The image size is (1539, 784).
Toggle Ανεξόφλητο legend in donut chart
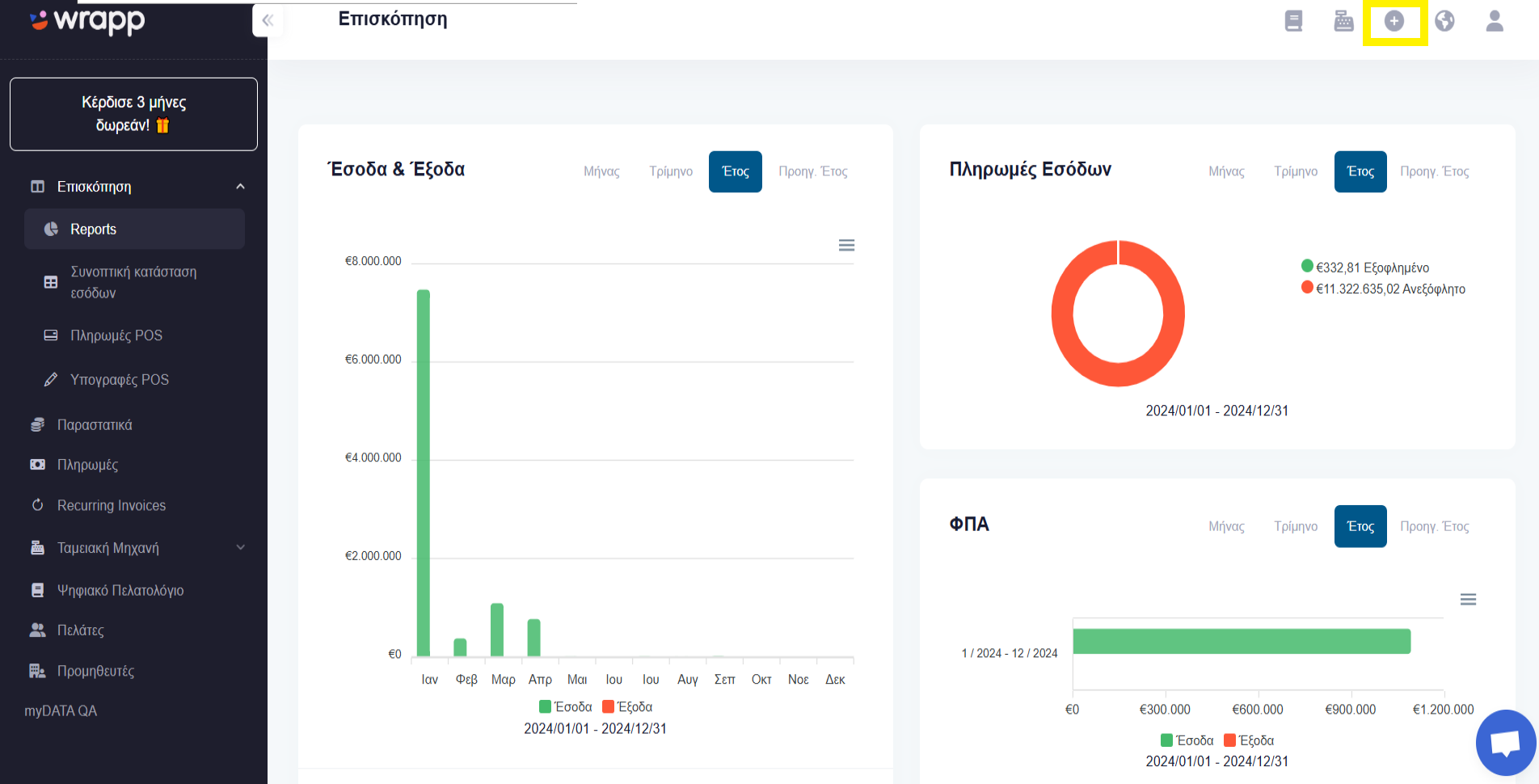1383,289
